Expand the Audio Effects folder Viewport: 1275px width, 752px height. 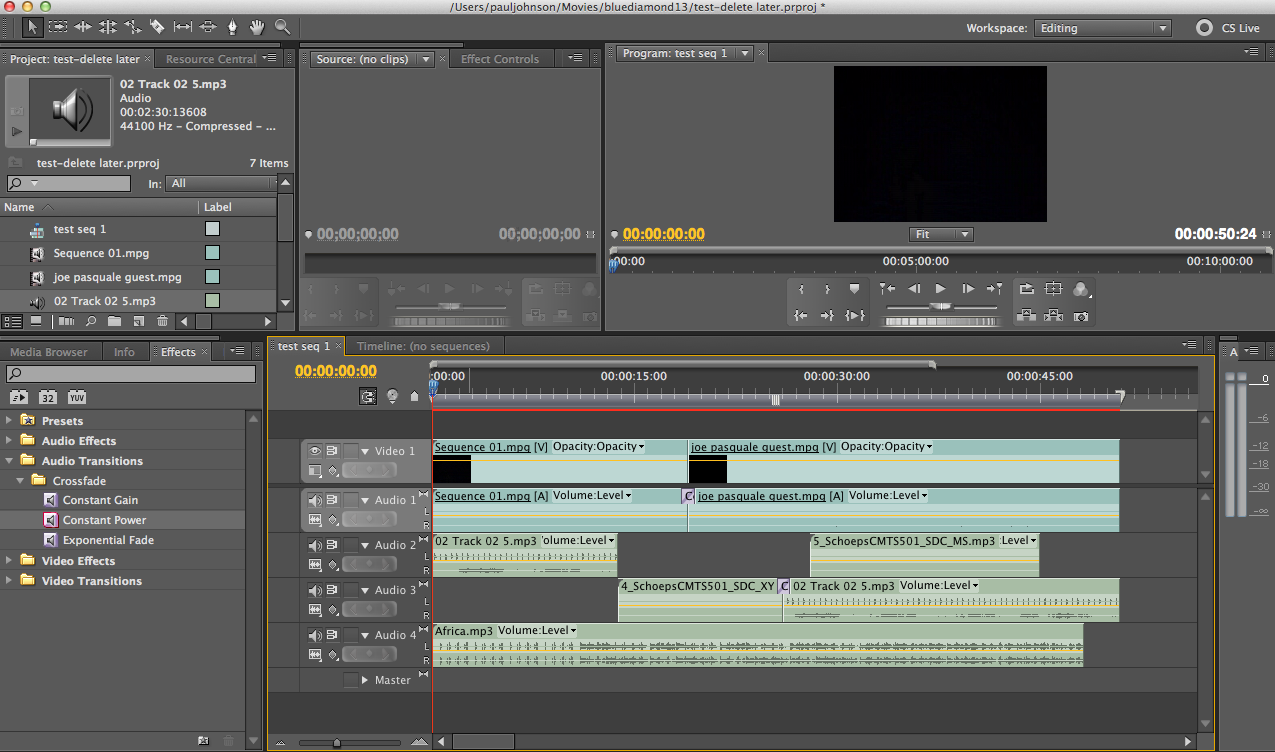(9, 441)
